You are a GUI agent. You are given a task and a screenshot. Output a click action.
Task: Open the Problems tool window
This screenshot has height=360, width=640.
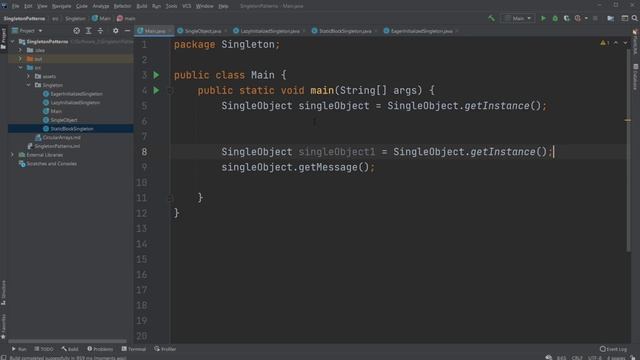pyautogui.click(x=100, y=349)
